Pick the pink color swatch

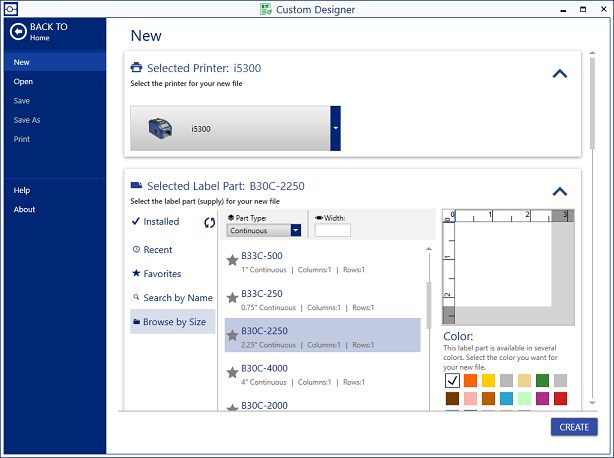click(470, 398)
